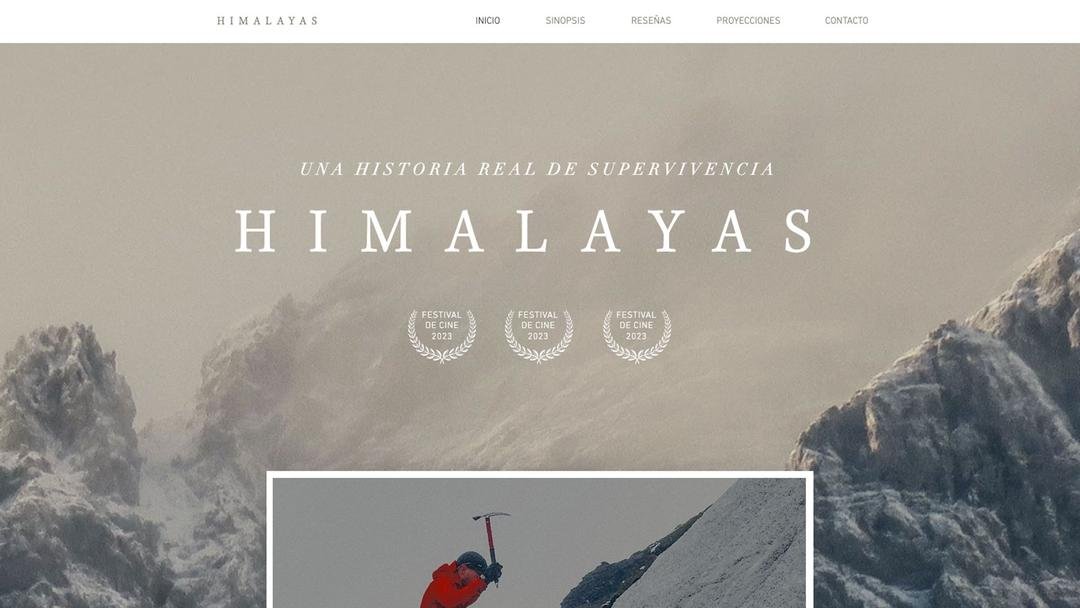Select RESEÑAS in the navigation bar

(651, 21)
